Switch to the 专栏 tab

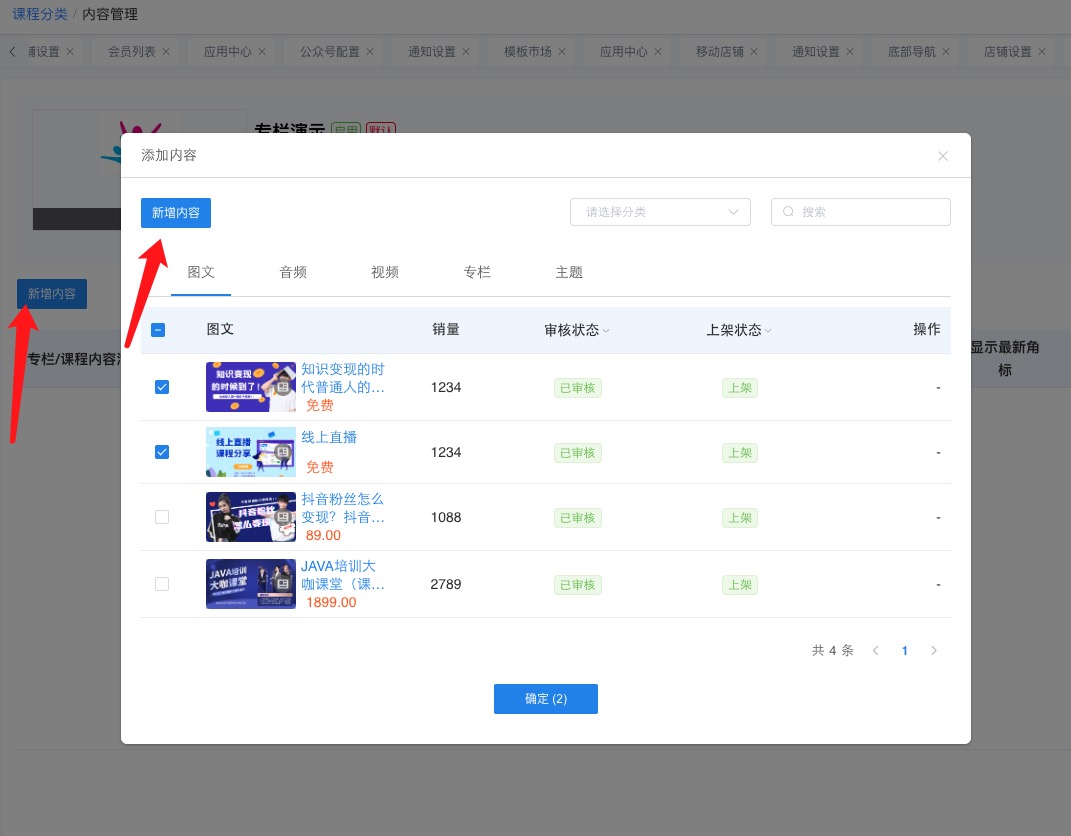pos(477,272)
